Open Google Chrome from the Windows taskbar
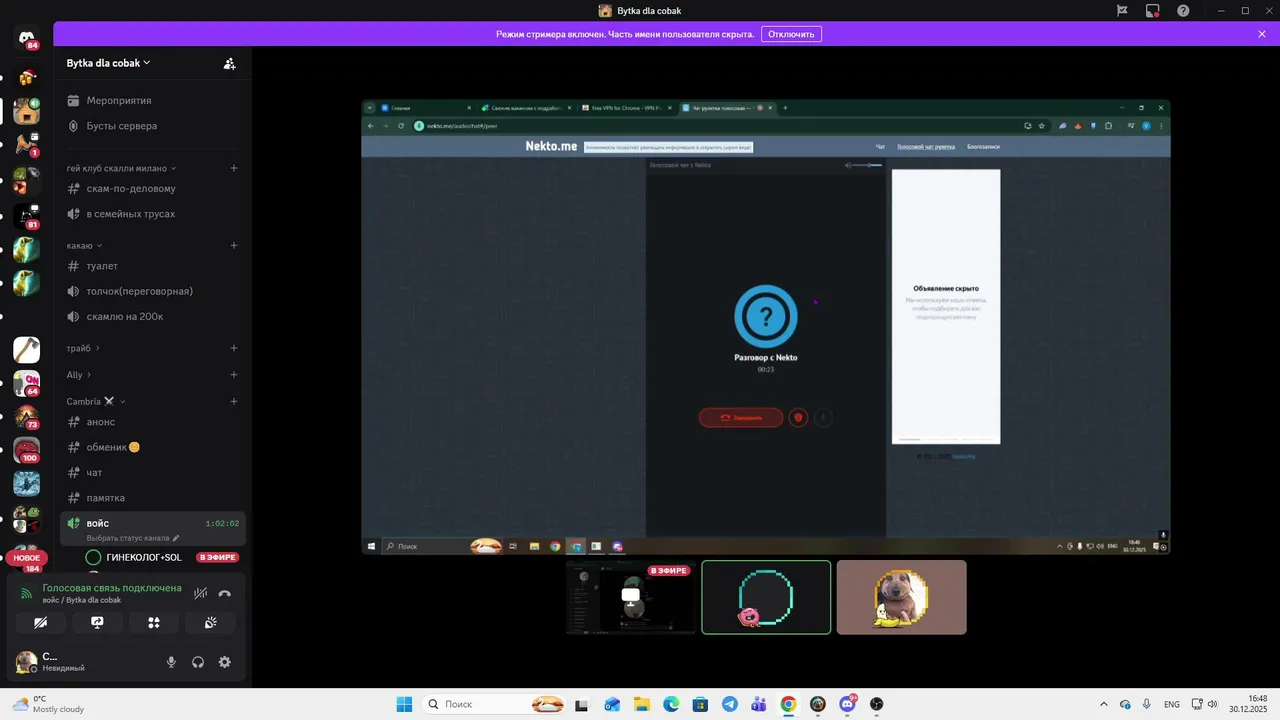The height and width of the screenshot is (720, 1280). pyautogui.click(x=788, y=704)
